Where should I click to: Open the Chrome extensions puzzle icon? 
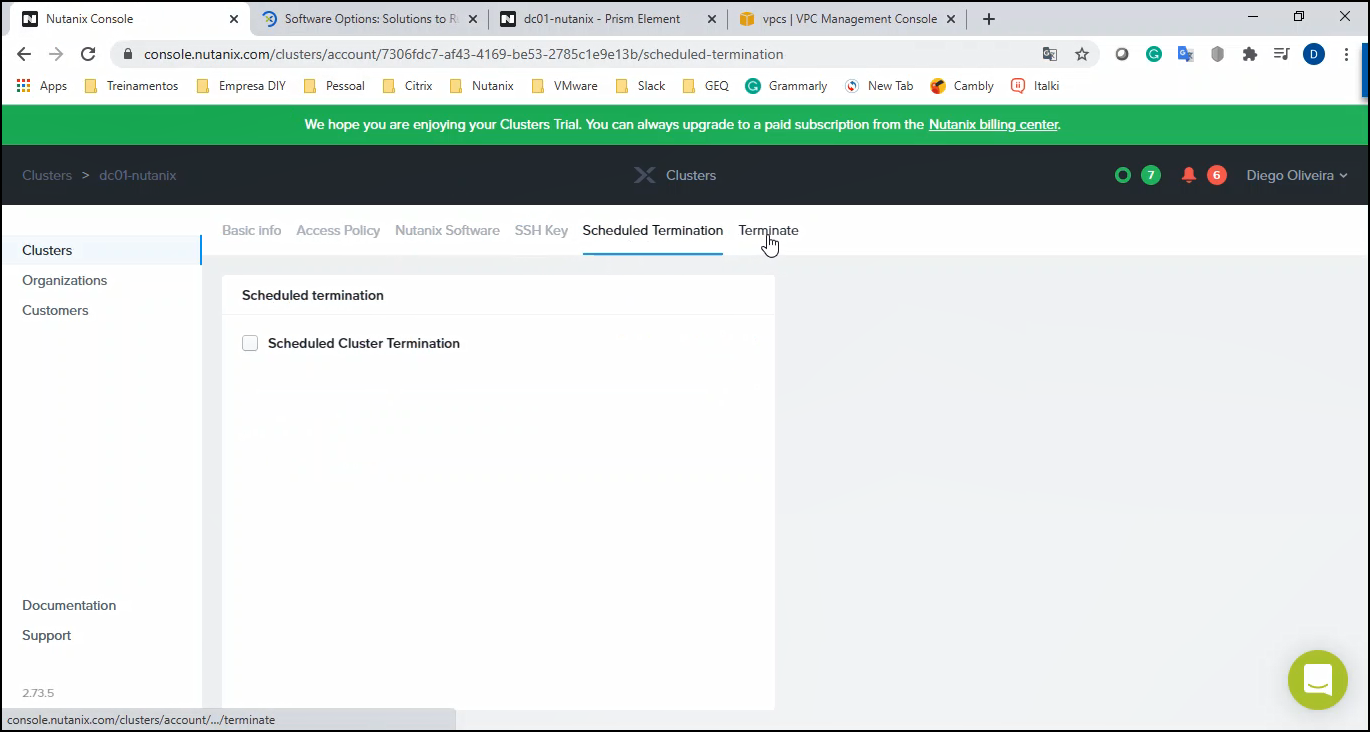(x=1249, y=54)
